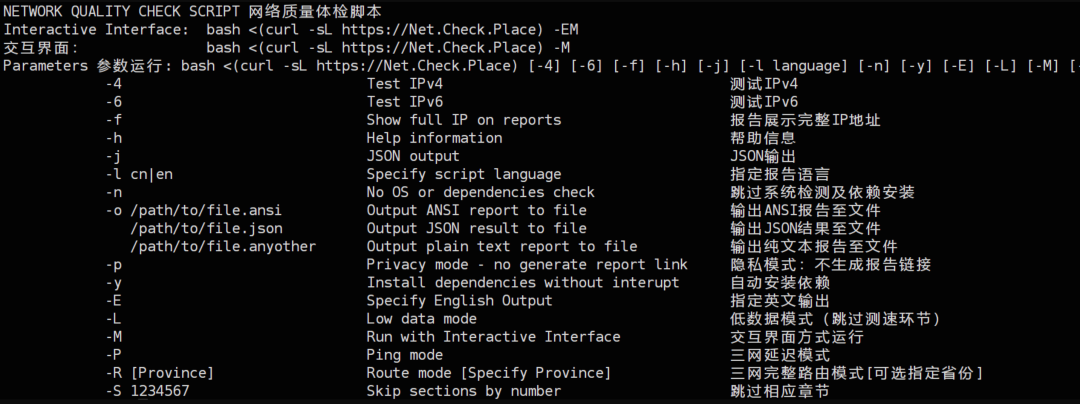The height and width of the screenshot is (404, 1080).
Task: Select the -4 option flag
Action: 114,84
